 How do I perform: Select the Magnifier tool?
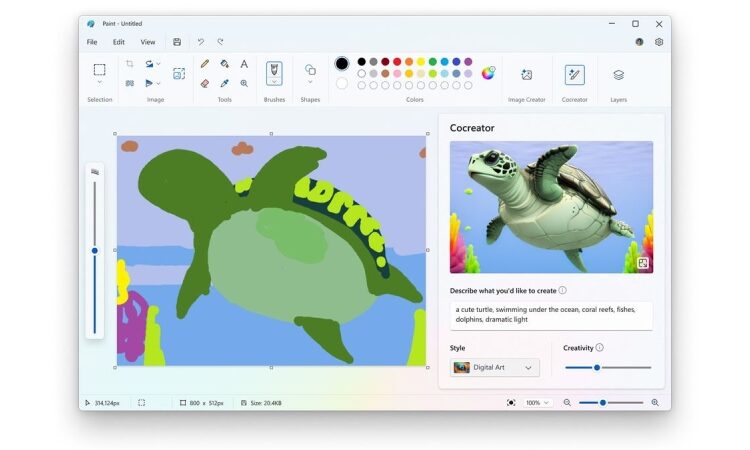244,83
